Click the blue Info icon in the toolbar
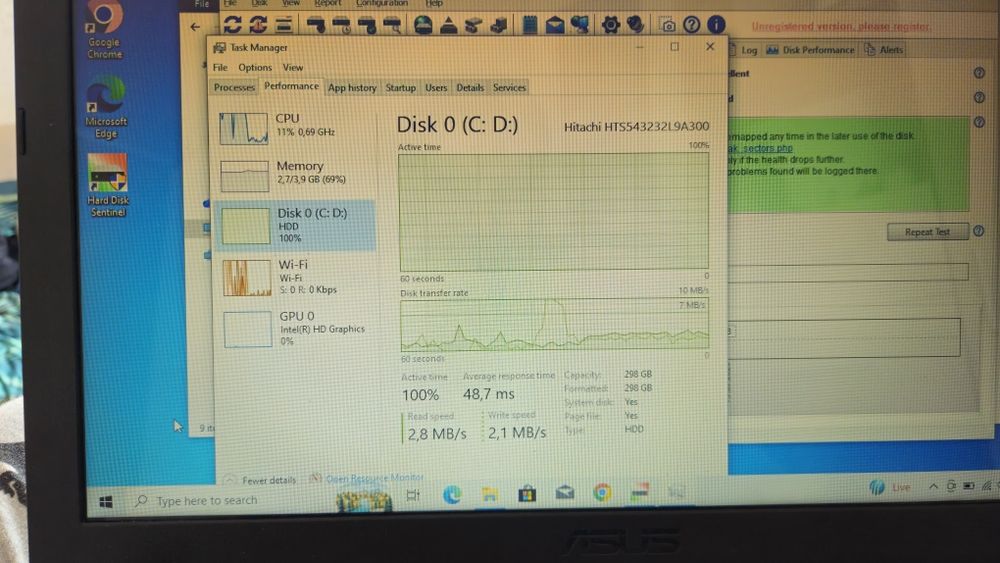1000x563 pixels. click(716, 25)
